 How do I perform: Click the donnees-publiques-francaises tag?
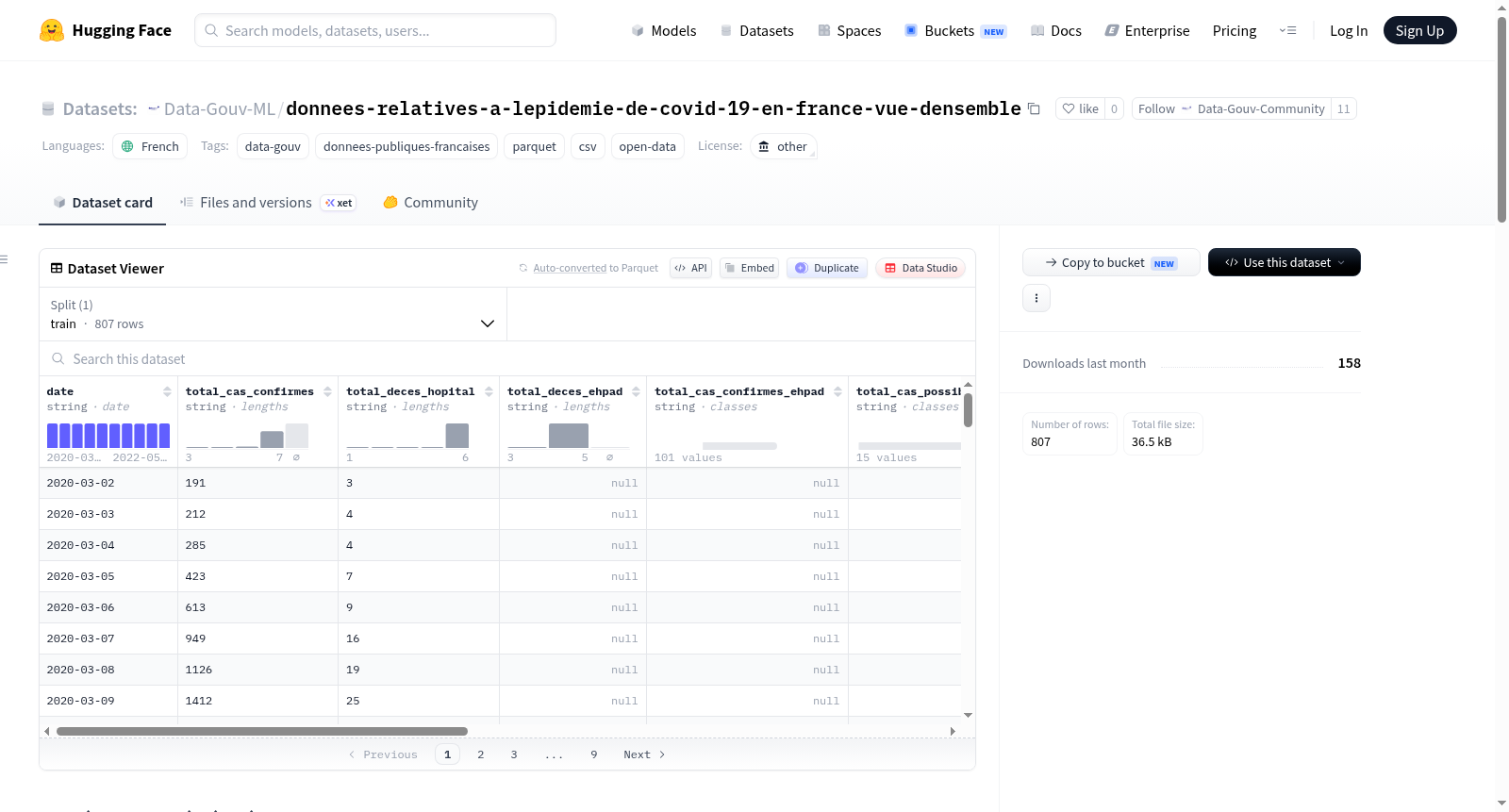[406, 146]
